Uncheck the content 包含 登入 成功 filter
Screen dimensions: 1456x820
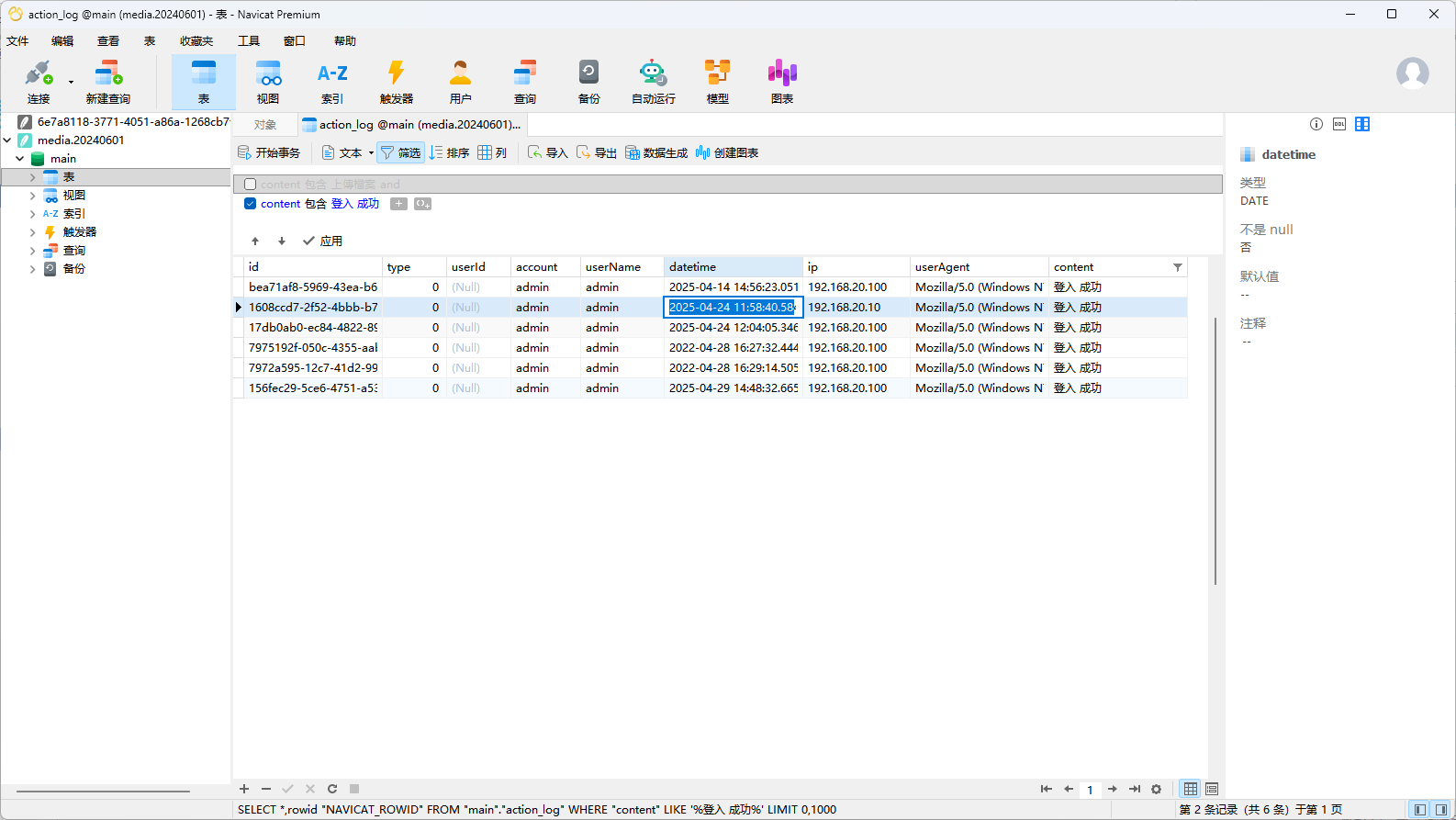[250, 204]
